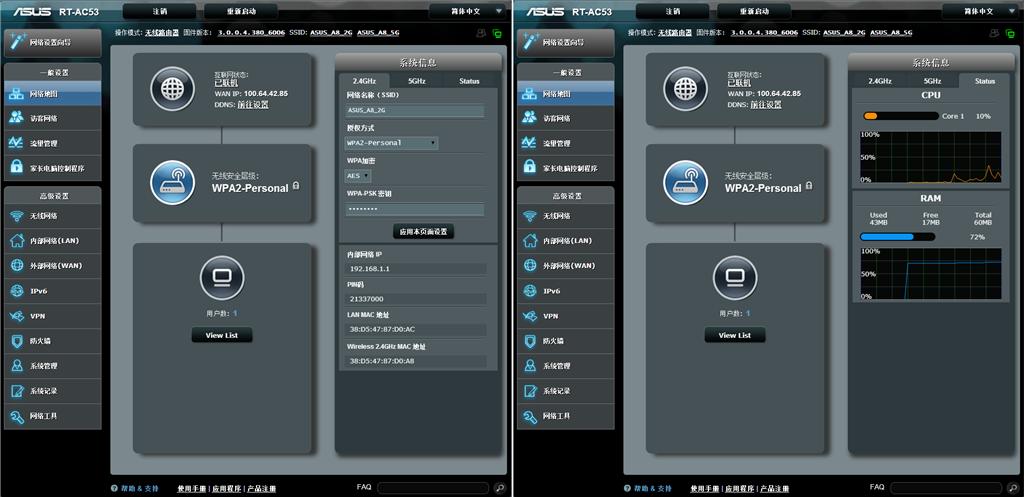Open 应用程序 link in left screenshot footer
The height and width of the screenshot is (497, 1024).
(x=226, y=489)
